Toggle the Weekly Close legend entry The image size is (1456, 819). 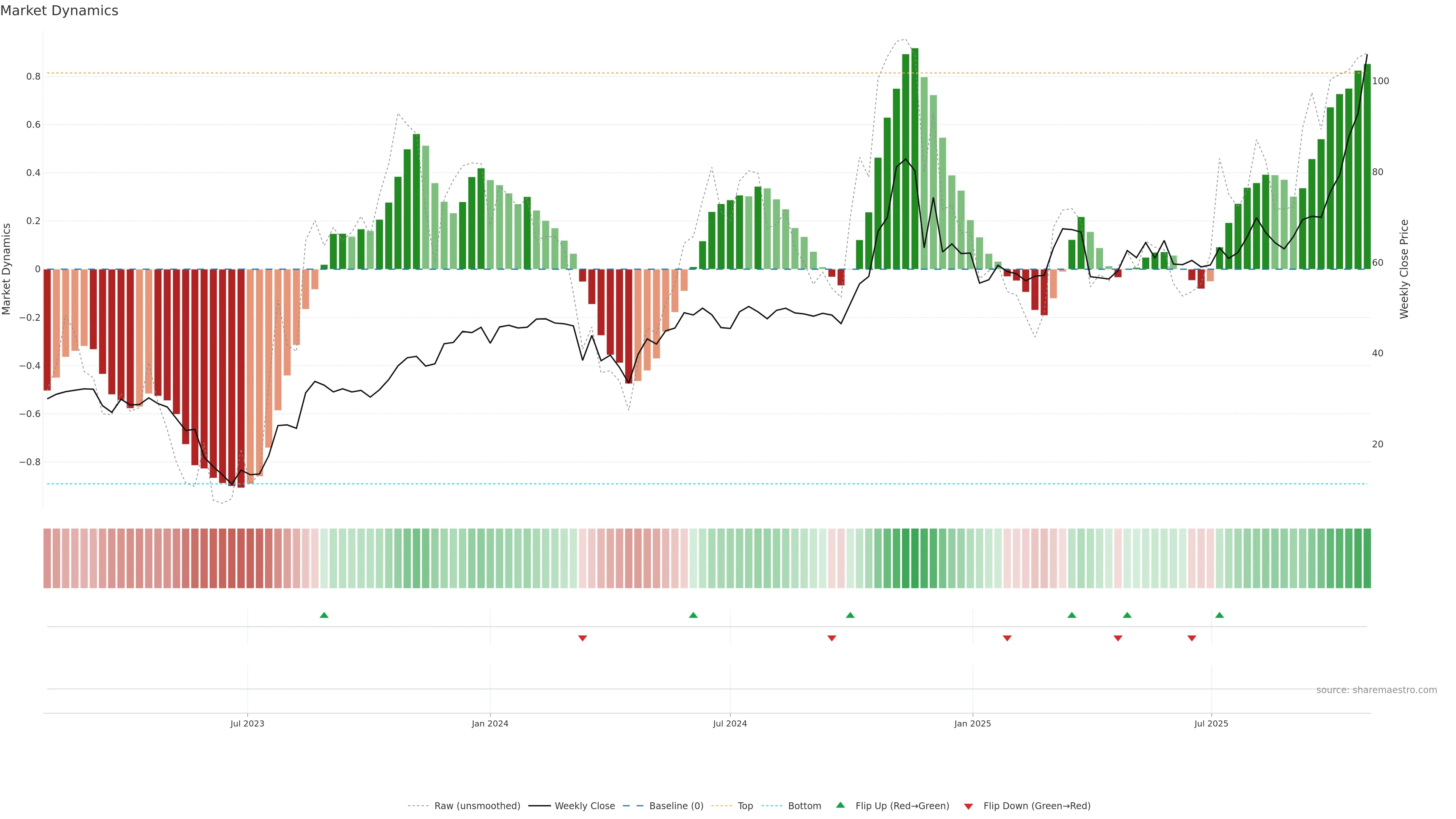pos(584,806)
